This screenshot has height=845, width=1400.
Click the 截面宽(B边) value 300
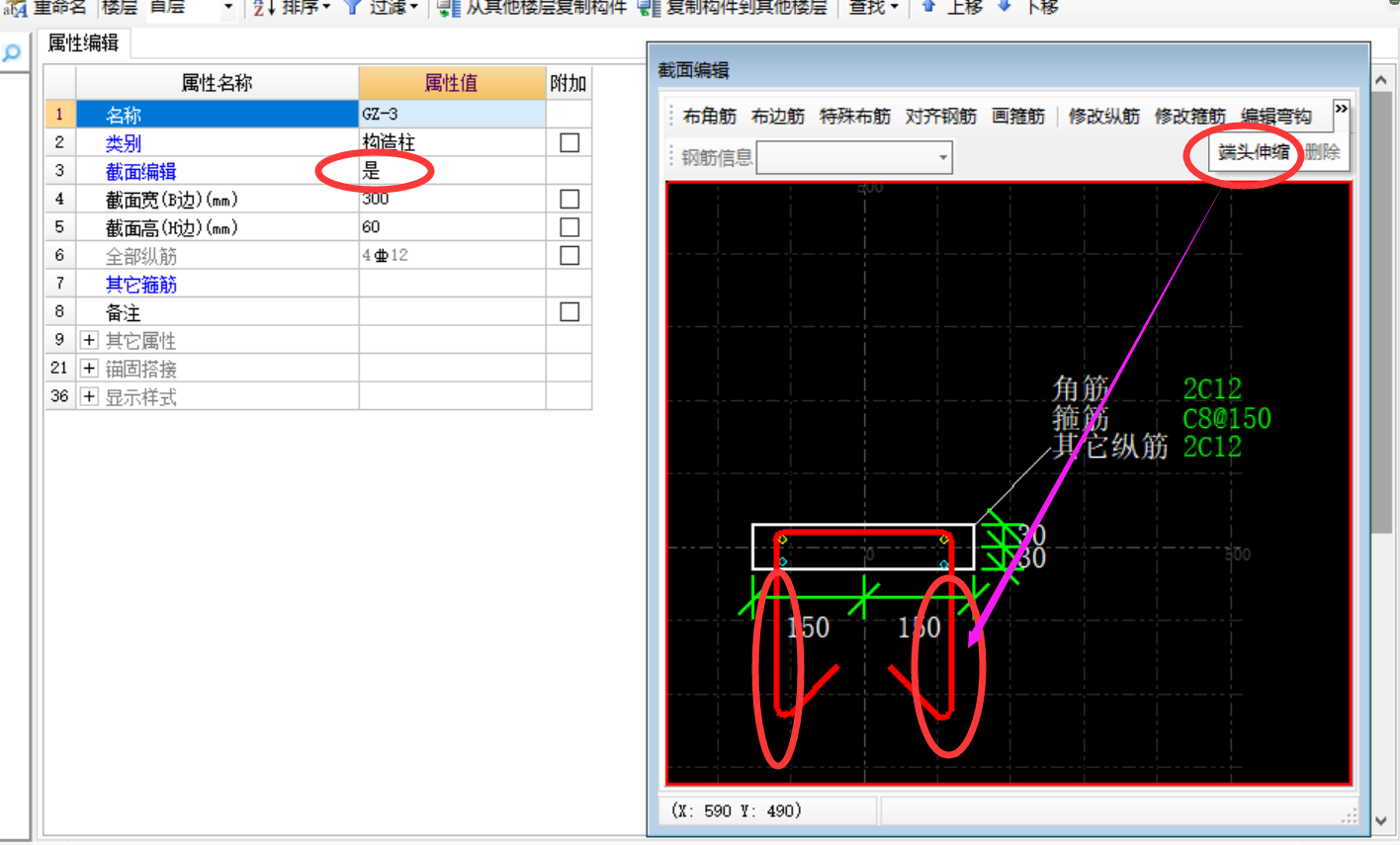[452, 200]
